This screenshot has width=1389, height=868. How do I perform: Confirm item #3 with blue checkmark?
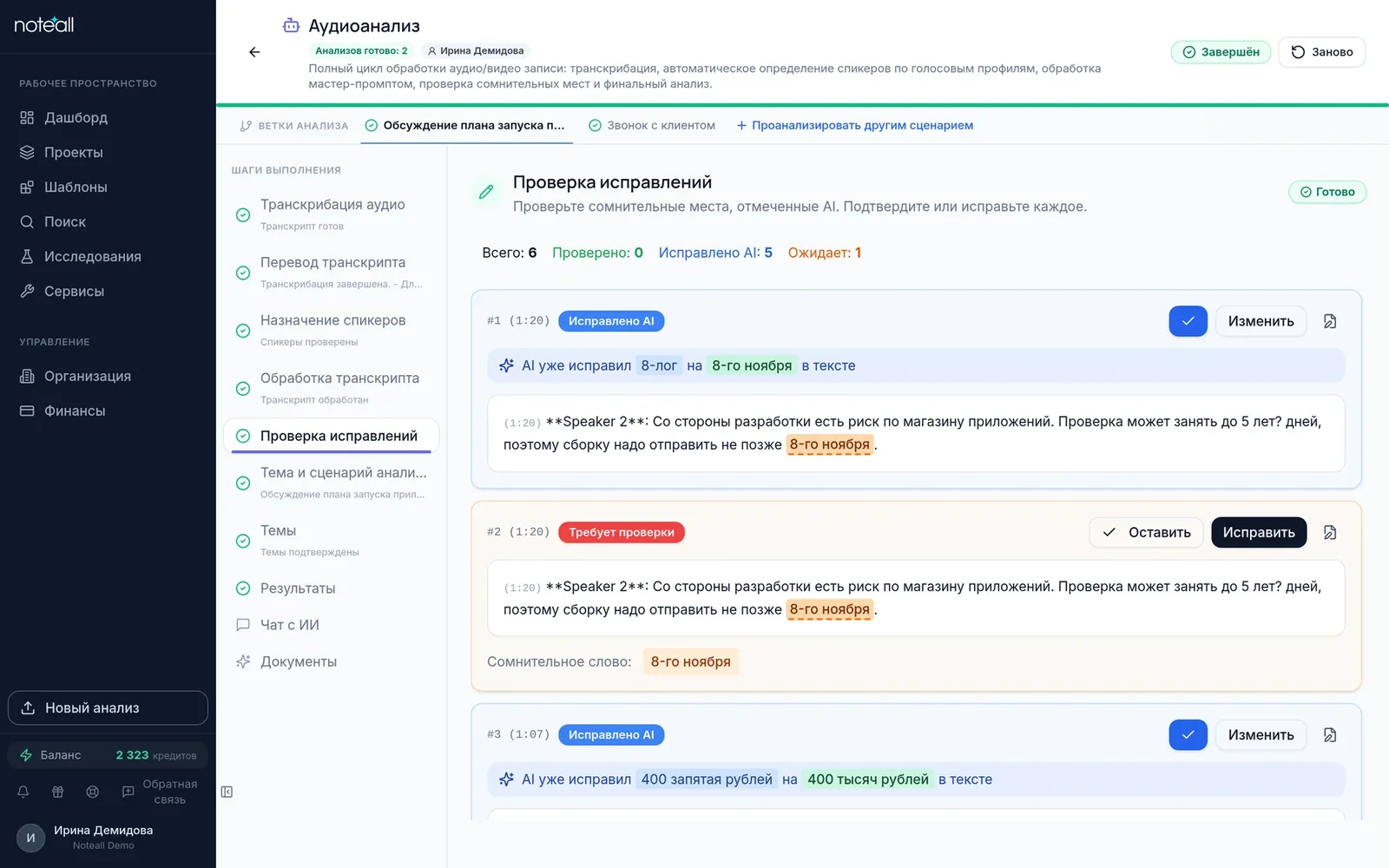[x=1188, y=735]
